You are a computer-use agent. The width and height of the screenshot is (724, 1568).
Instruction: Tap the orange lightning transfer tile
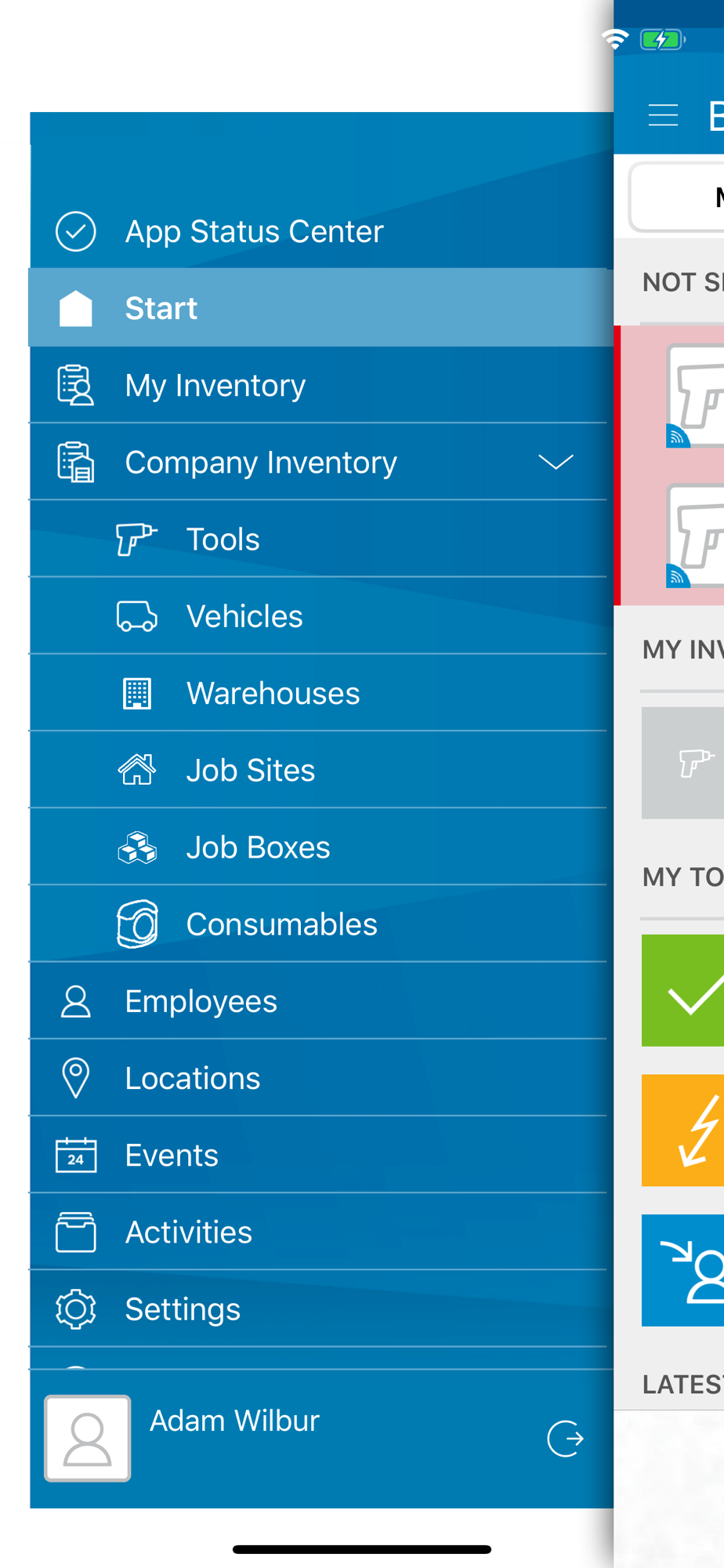(x=682, y=1131)
